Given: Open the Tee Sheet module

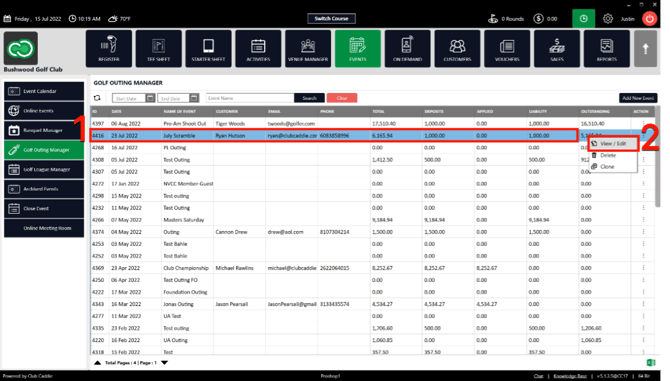Looking at the screenshot, I should coord(159,48).
